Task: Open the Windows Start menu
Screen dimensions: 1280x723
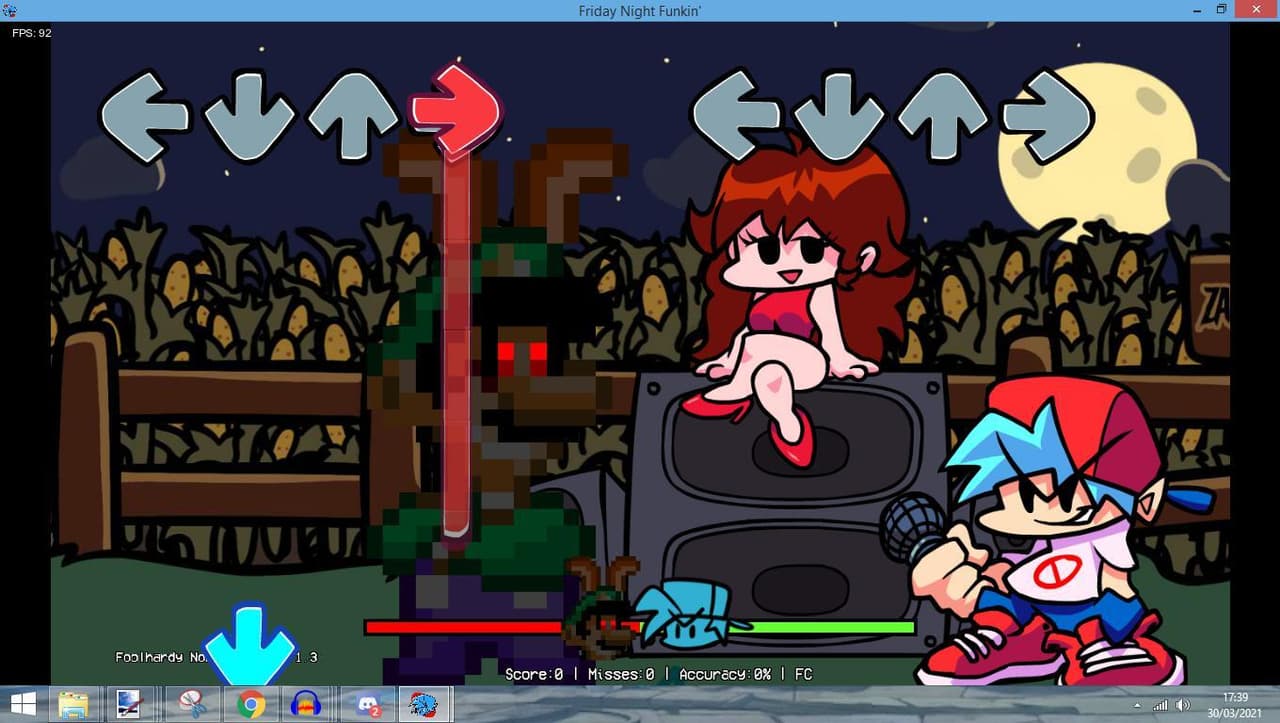Action: pyautogui.click(x=23, y=704)
